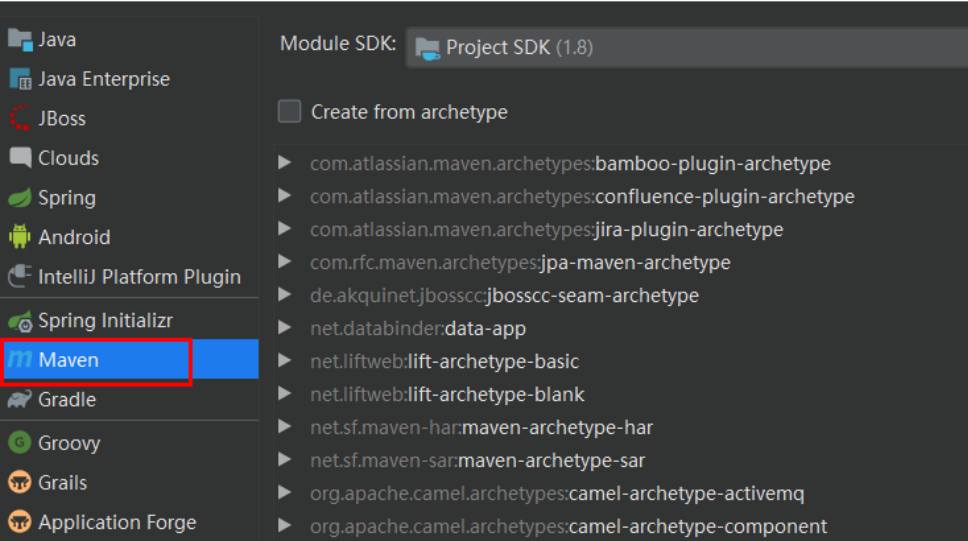Enable Create from archetype checkbox
The height and width of the screenshot is (541, 968).
pos(290,112)
